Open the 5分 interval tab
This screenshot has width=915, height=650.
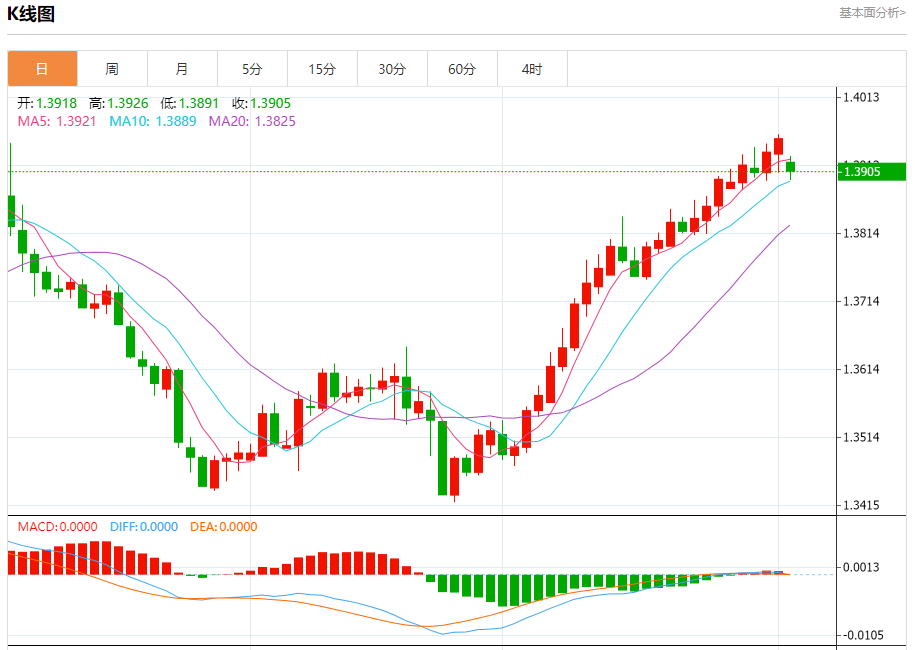pyautogui.click(x=252, y=69)
